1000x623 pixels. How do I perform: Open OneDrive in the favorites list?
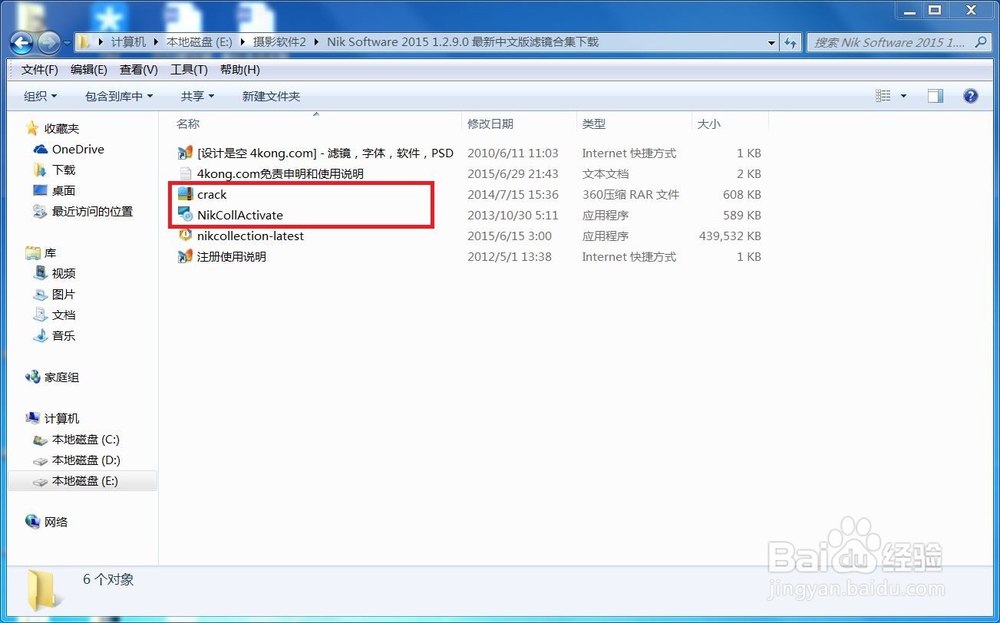[78, 149]
